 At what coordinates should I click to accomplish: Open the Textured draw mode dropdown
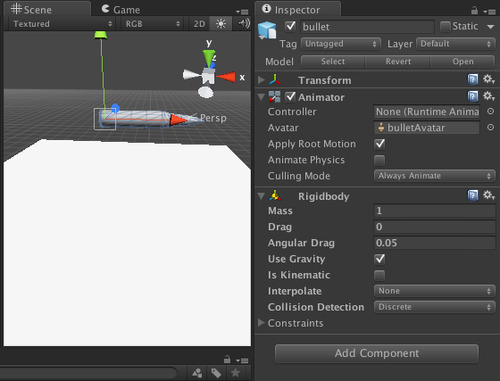pos(62,24)
